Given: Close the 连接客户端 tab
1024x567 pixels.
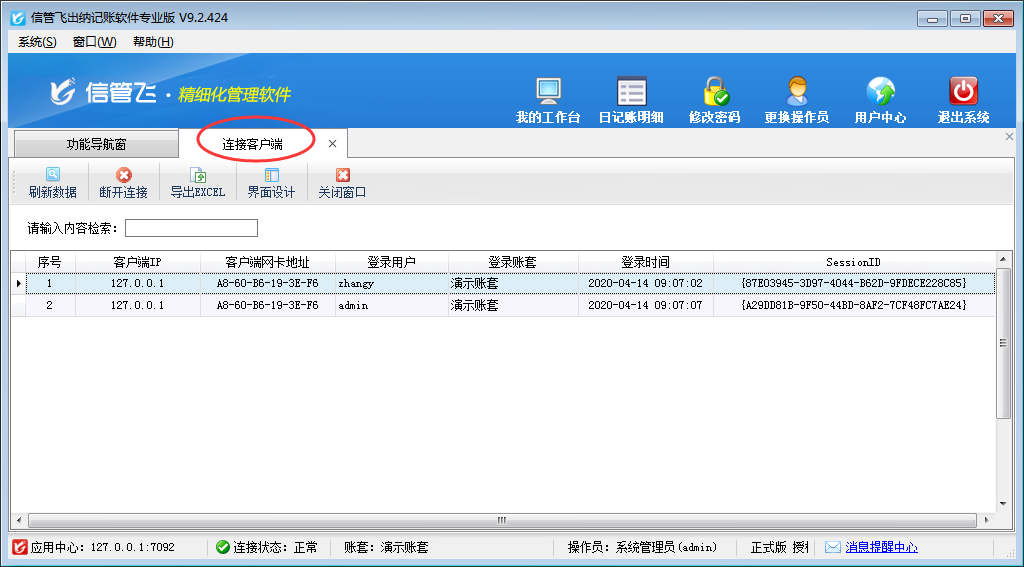Looking at the screenshot, I should pyautogui.click(x=332, y=144).
